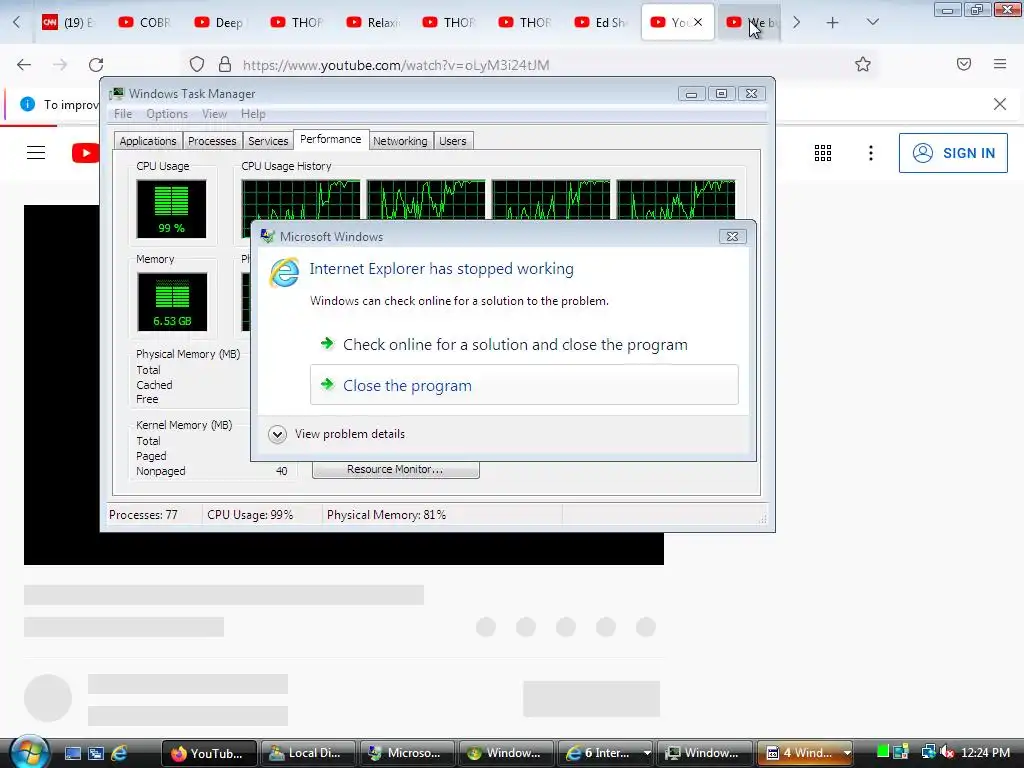Image resolution: width=1024 pixels, height=768 pixels.
Task: Click the Resource Monitor button
Action: click(x=396, y=470)
